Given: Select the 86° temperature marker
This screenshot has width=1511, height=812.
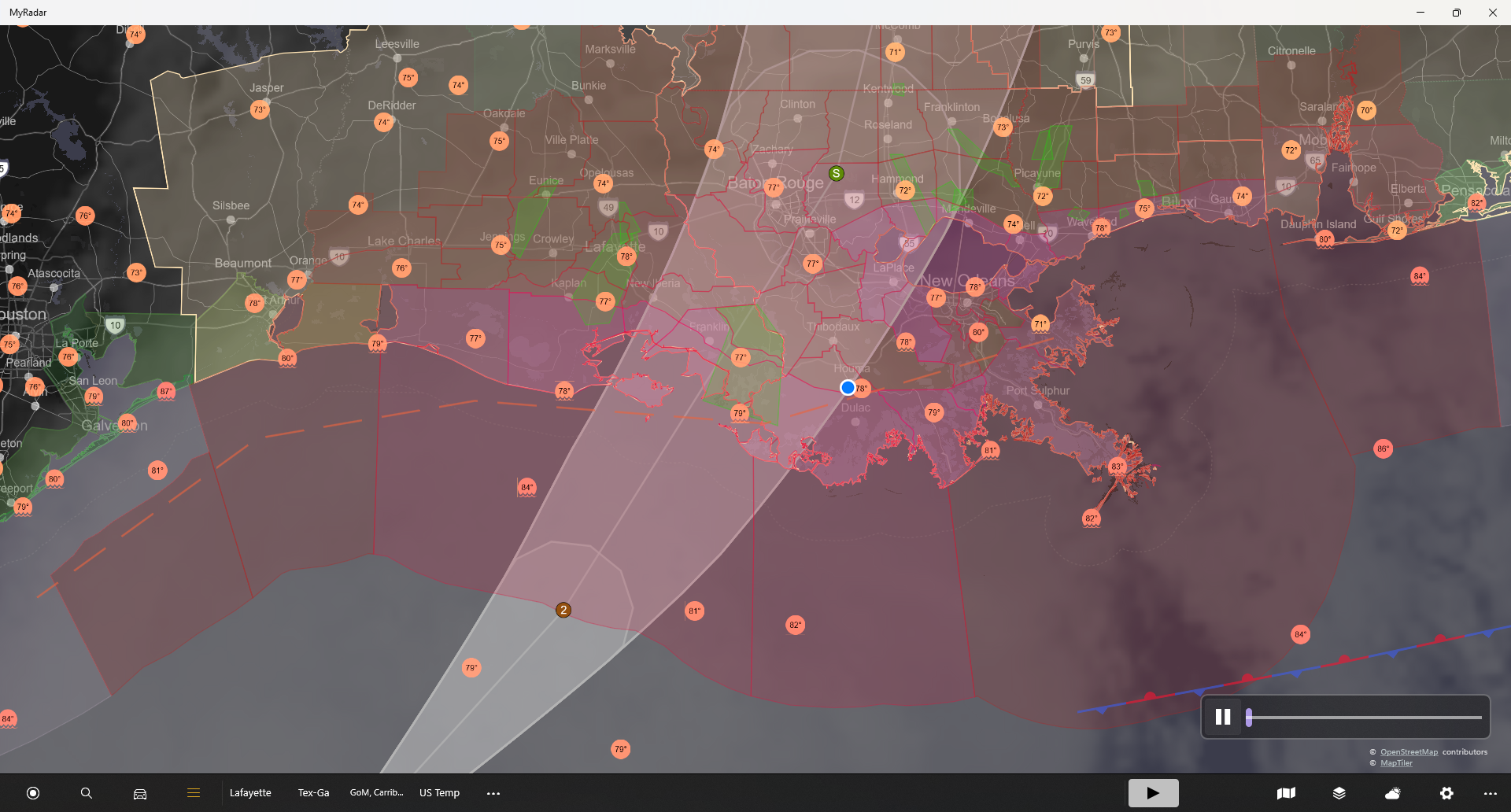Looking at the screenshot, I should [x=1383, y=449].
